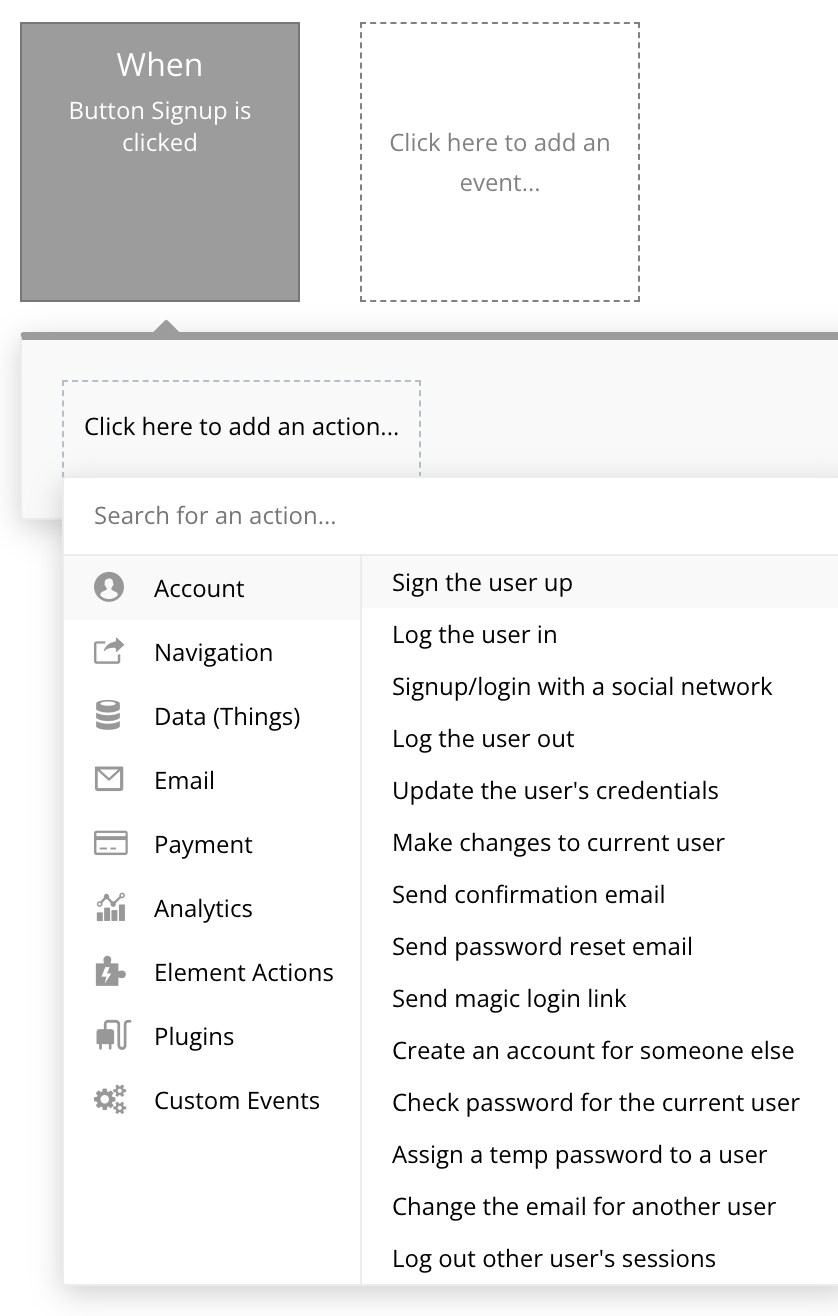Select Send magic login link action
The height and width of the screenshot is (1316, 838).
(x=600, y=998)
